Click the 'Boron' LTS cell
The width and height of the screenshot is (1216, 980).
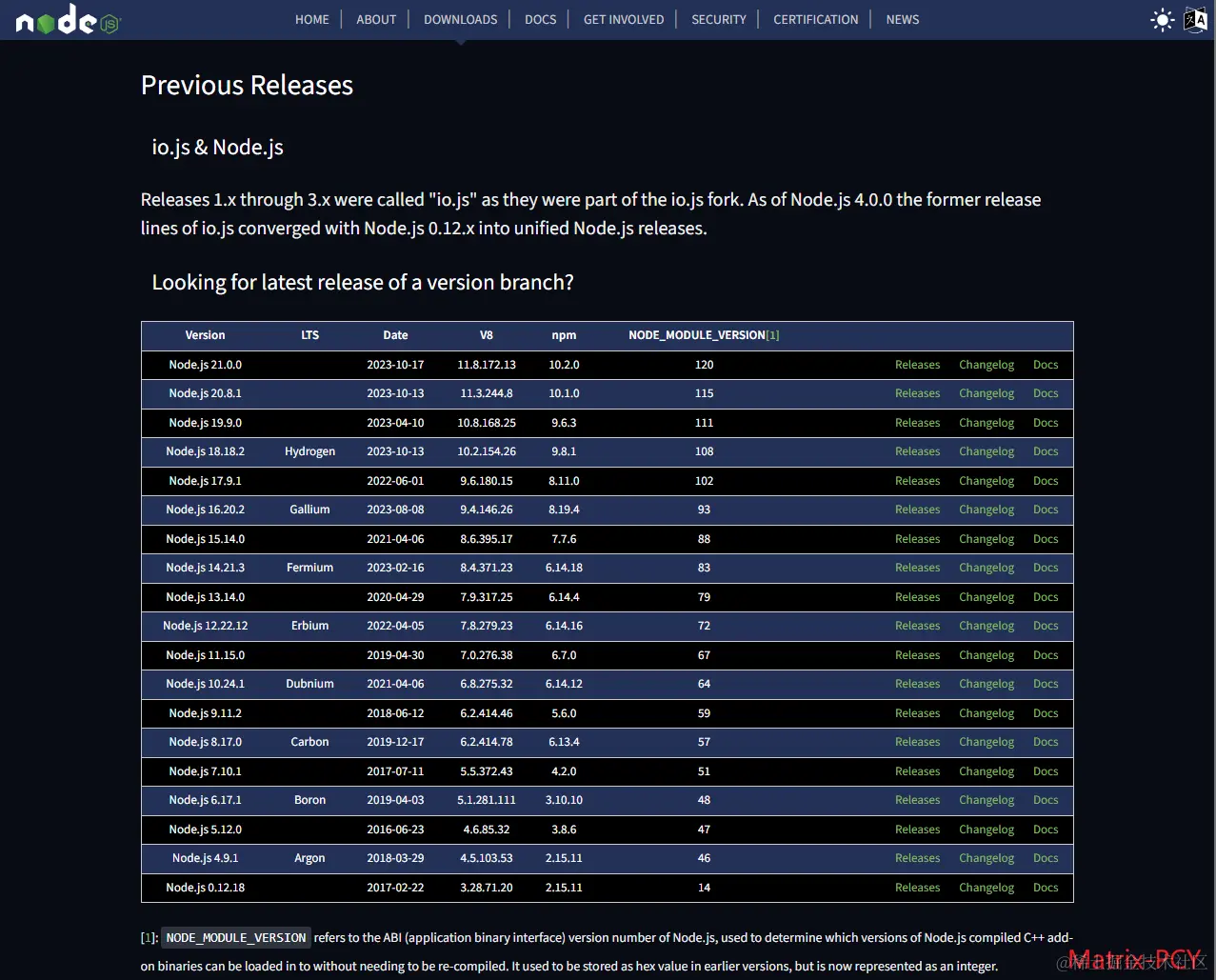tap(309, 800)
